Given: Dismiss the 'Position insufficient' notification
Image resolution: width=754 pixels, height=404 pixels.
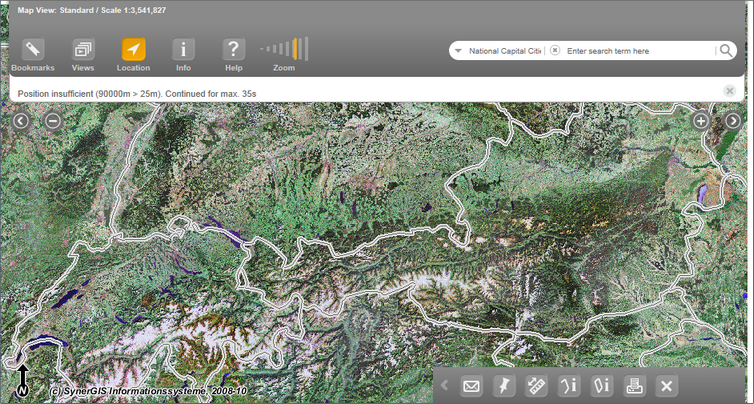Looking at the screenshot, I should click(730, 91).
